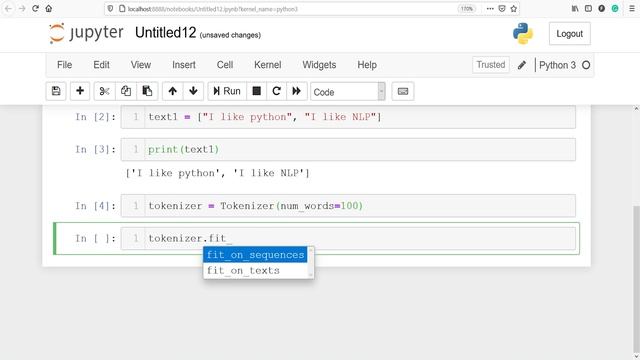Viewport: 640px width, 360px height.
Task: Open the command palette keyboard icon
Action: coord(403,91)
